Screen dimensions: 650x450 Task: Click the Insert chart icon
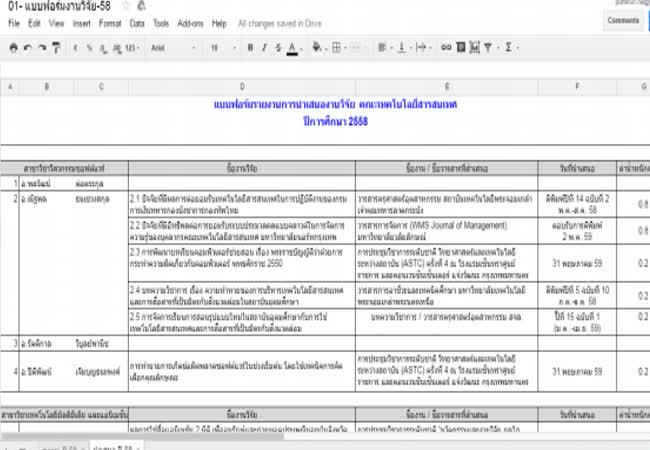[474, 48]
